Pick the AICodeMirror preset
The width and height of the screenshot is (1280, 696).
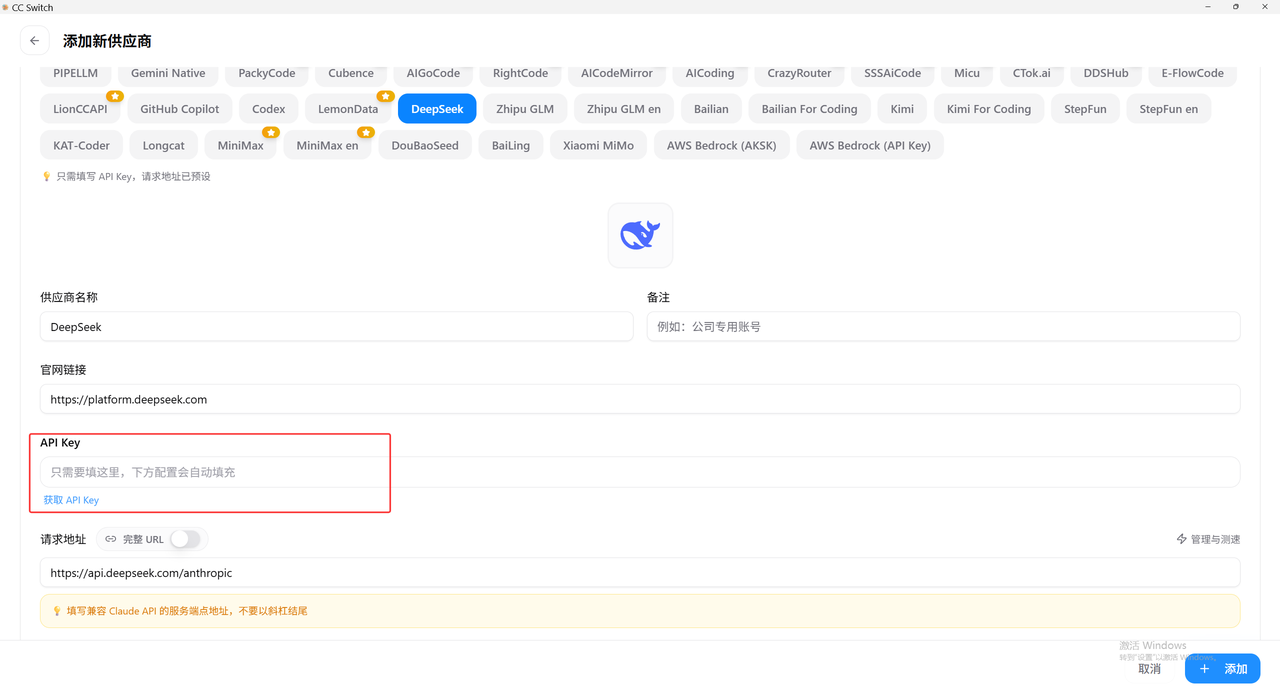pyautogui.click(x=617, y=73)
